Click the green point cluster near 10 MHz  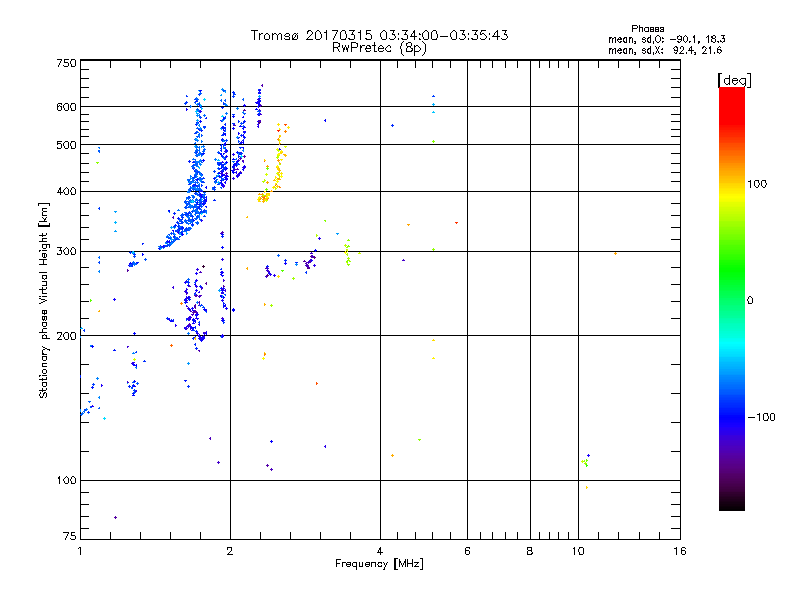585,462
